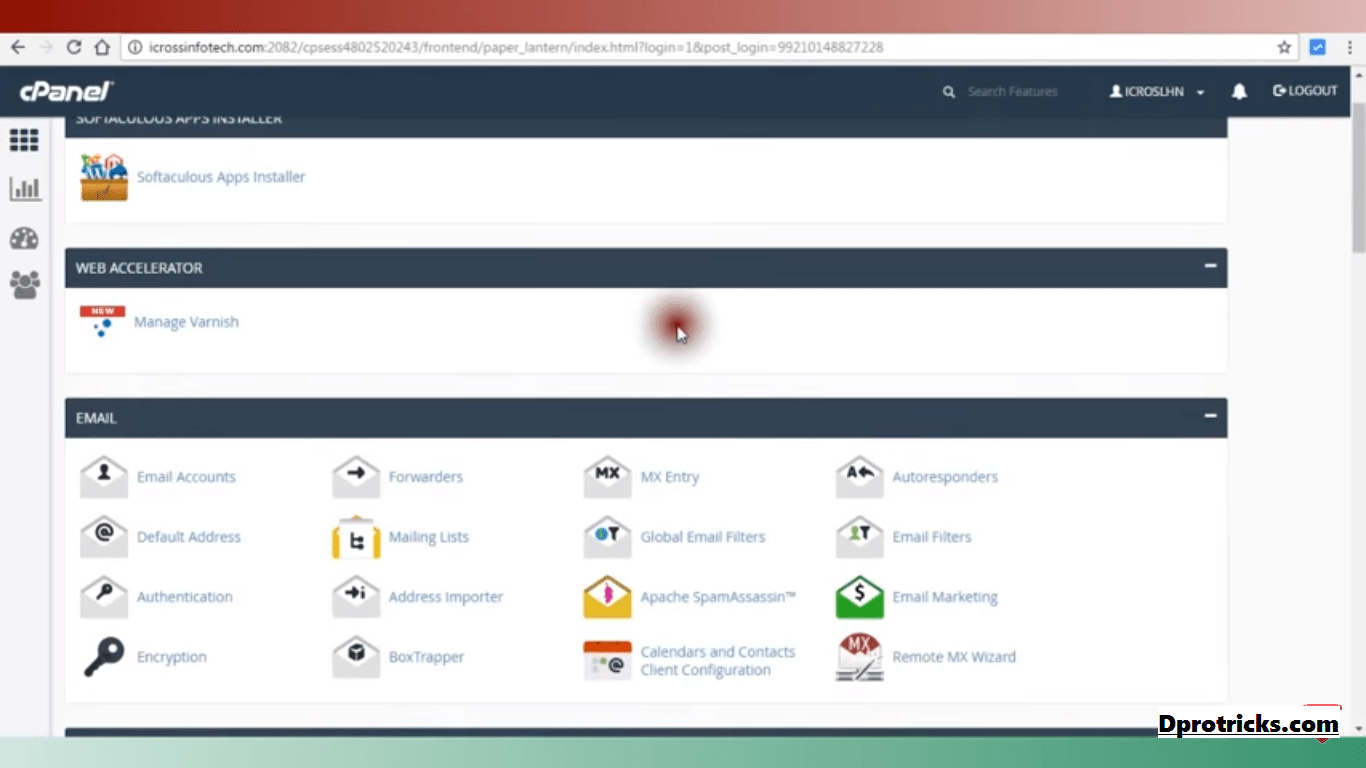Click the green Email Marketing icon
This screenshot has height=768, width=1366.
click(860, 597)
